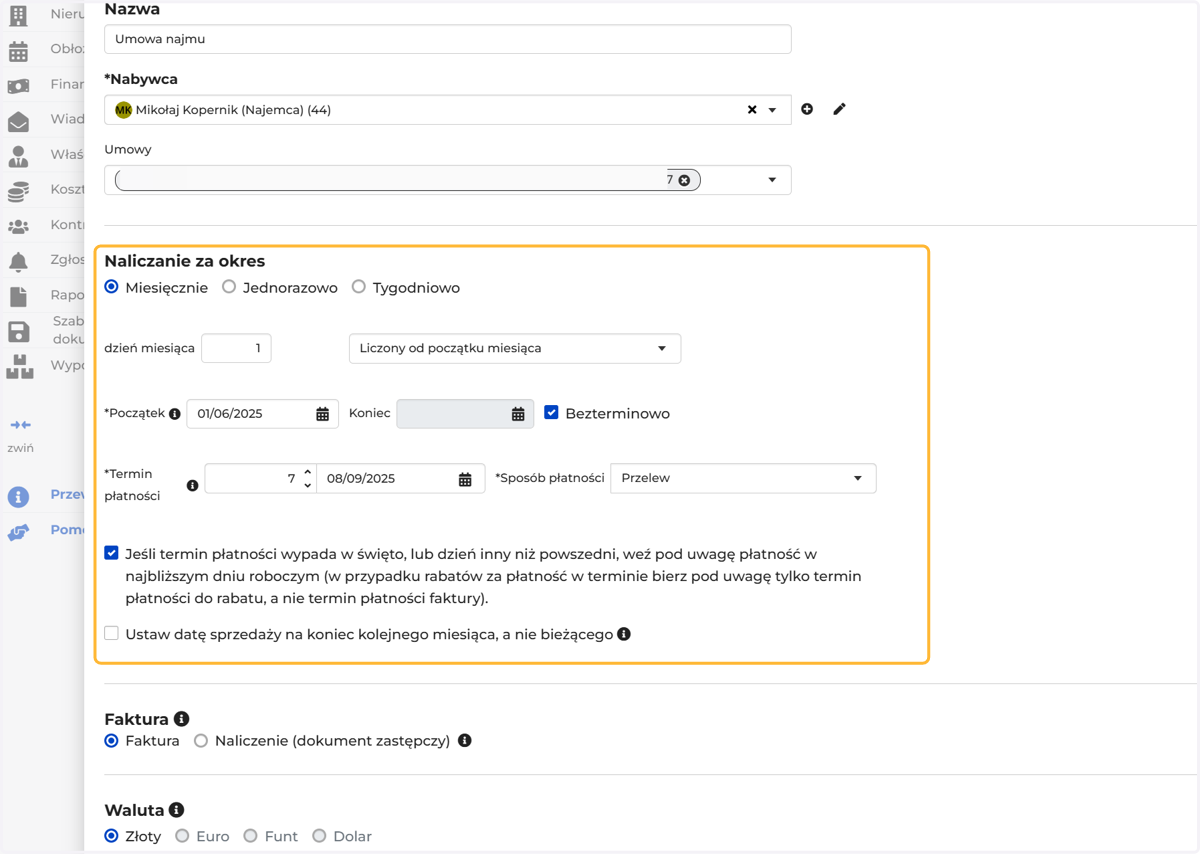Open the Koniec date calendar picker
Viewport: 1200px width, 854px height.
[518, 414]
